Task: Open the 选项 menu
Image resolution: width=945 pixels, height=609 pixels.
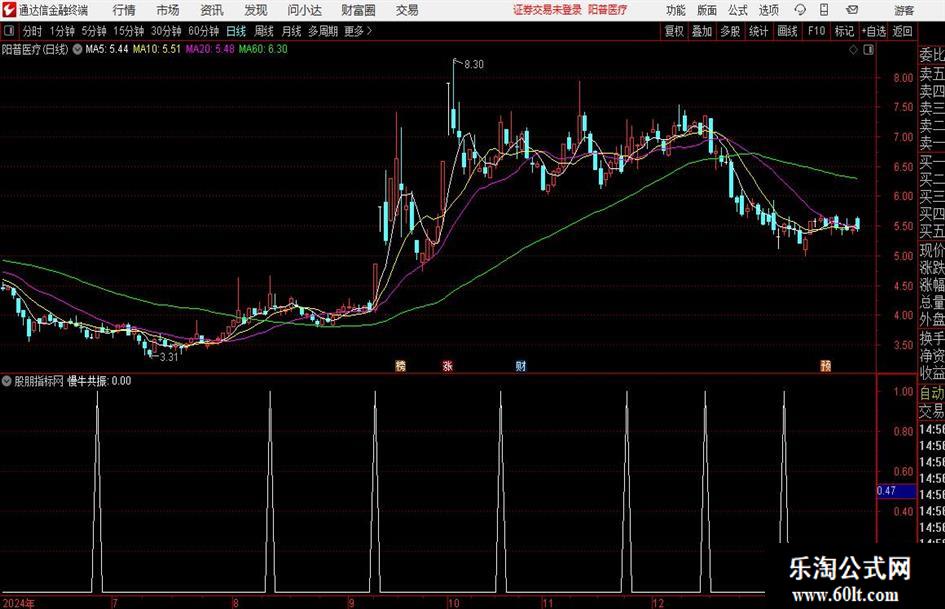Action: [768, 10]
